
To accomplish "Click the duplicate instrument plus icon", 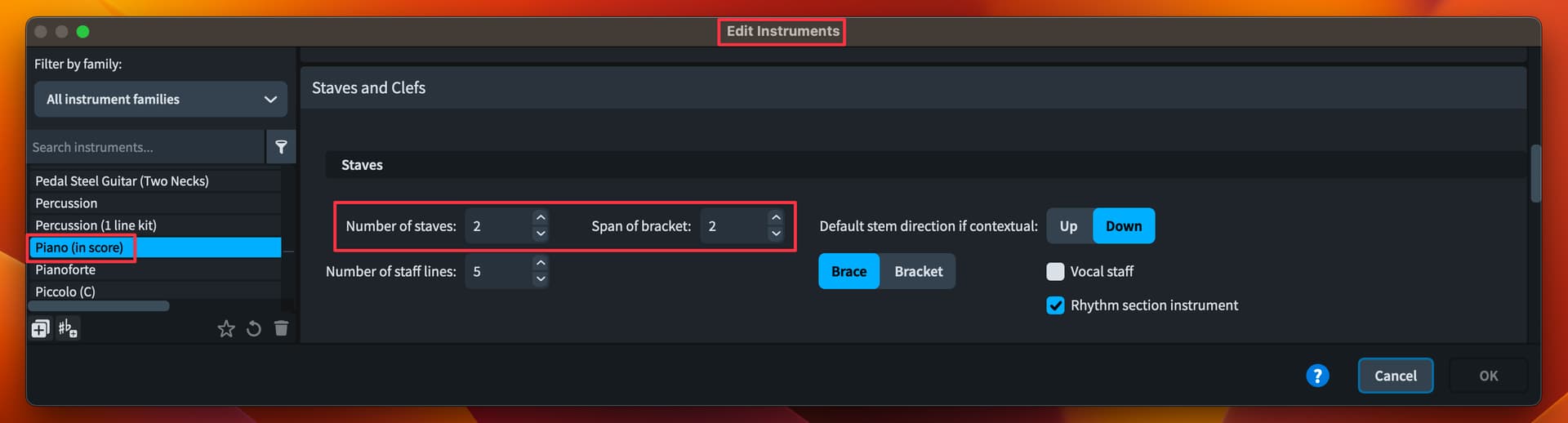I will click(x=41, y=328).
